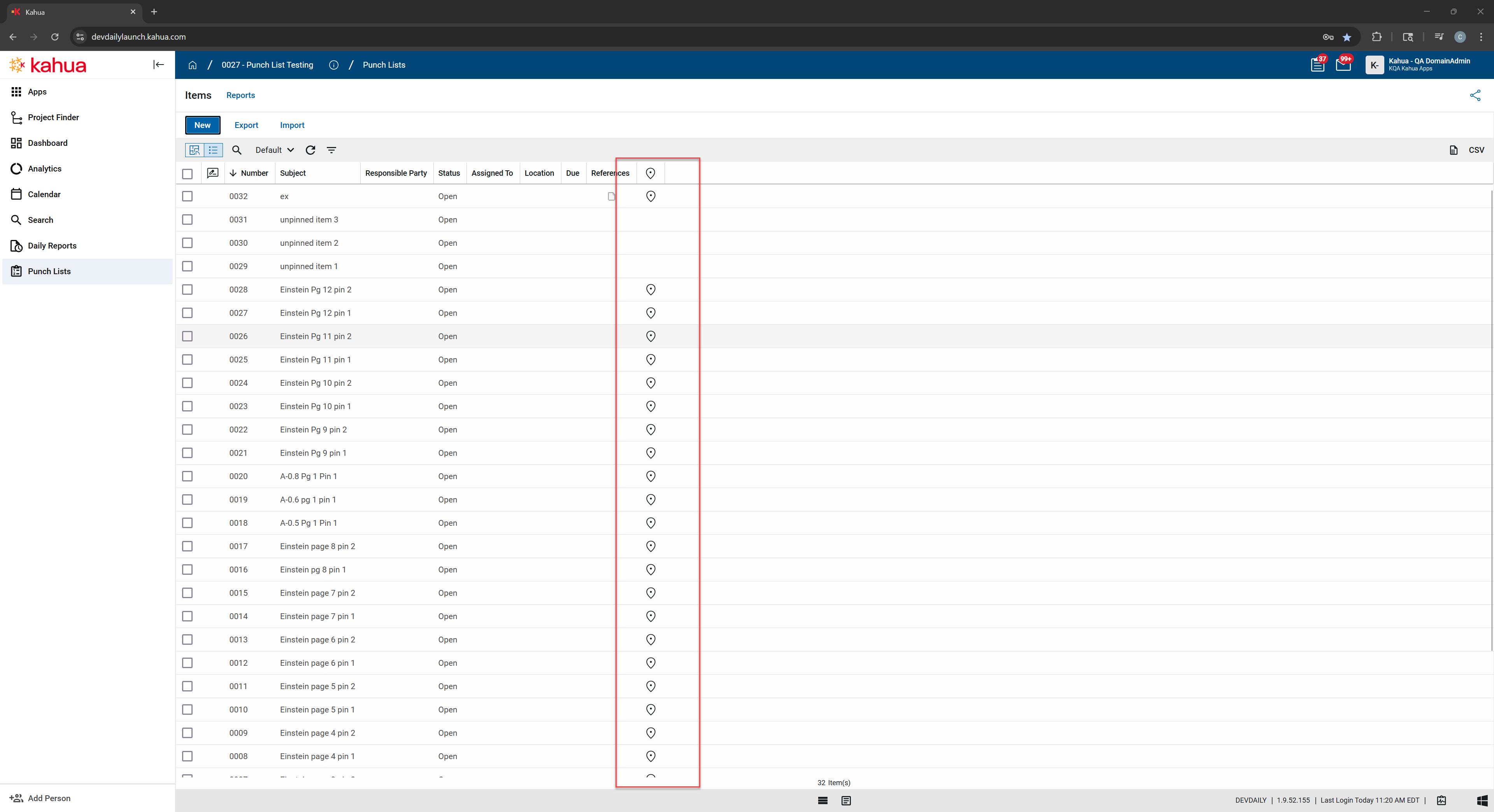
Task: Click the search magnifier in log toolbar
Action: point(237,150)
